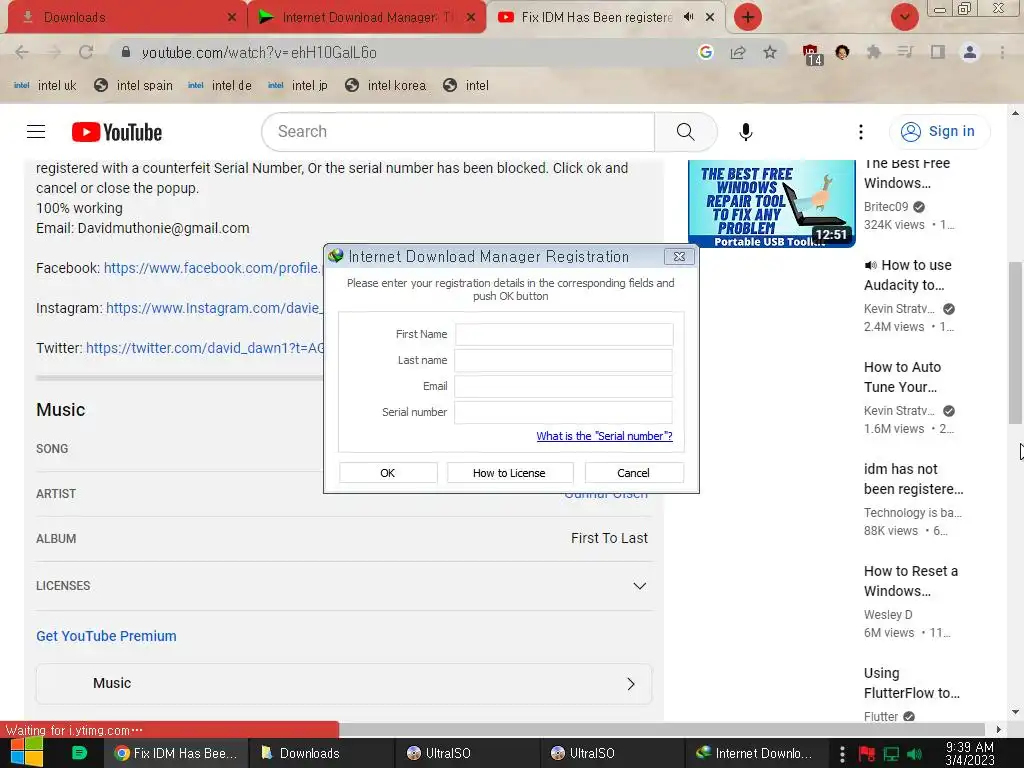
Task: Open the Twitter link in description
Action: (x=204, y=348)
